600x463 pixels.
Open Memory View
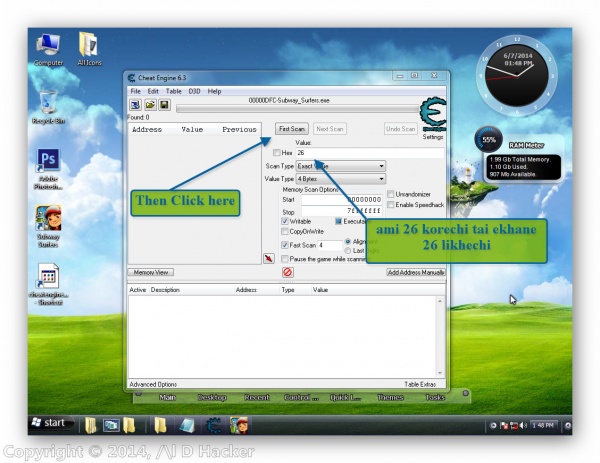(x=151, y=272)
